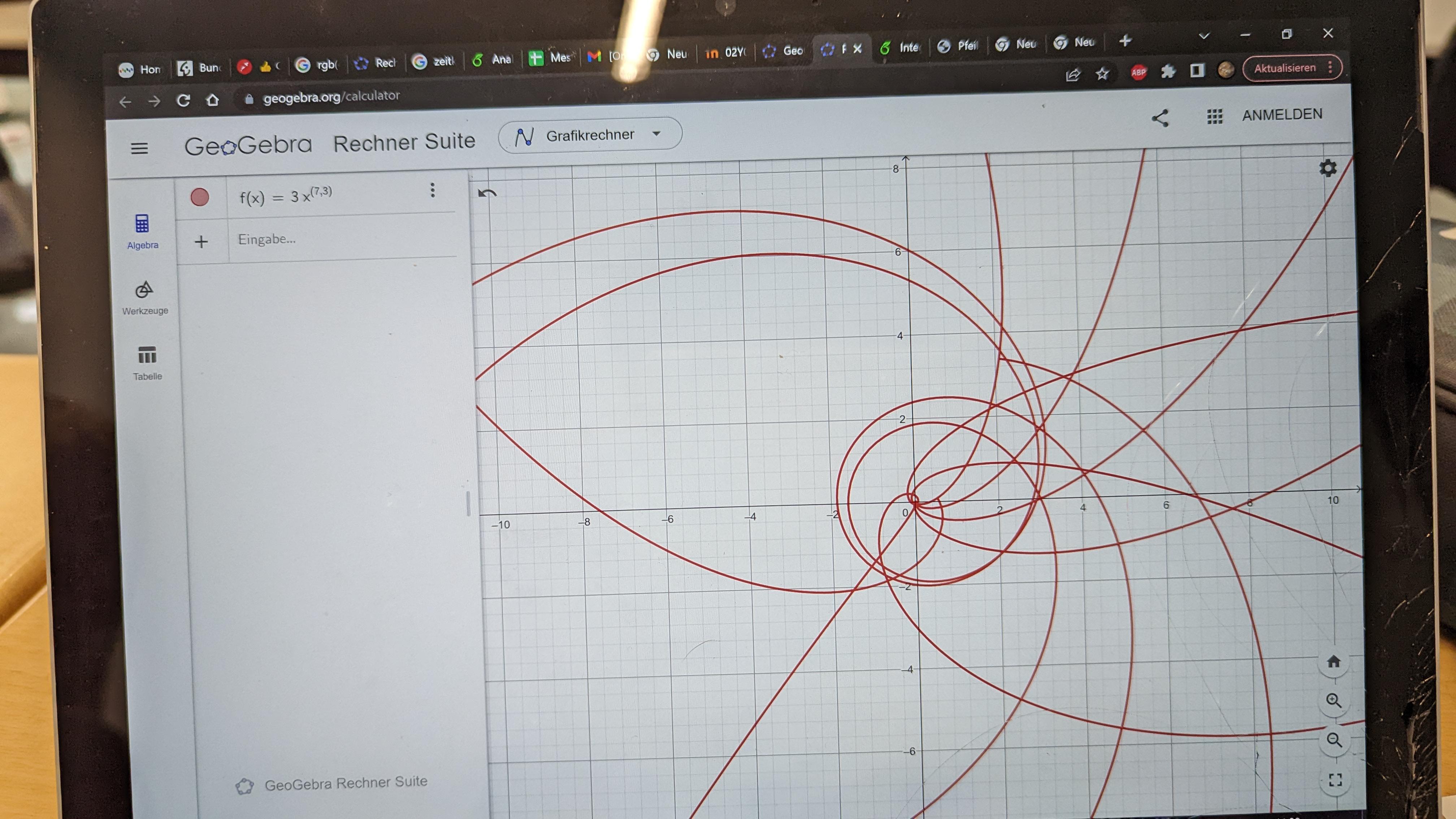Viewport: 1456px width, 819px height.
Task: Click the GeoGebra logo
Action: (248, 146)
